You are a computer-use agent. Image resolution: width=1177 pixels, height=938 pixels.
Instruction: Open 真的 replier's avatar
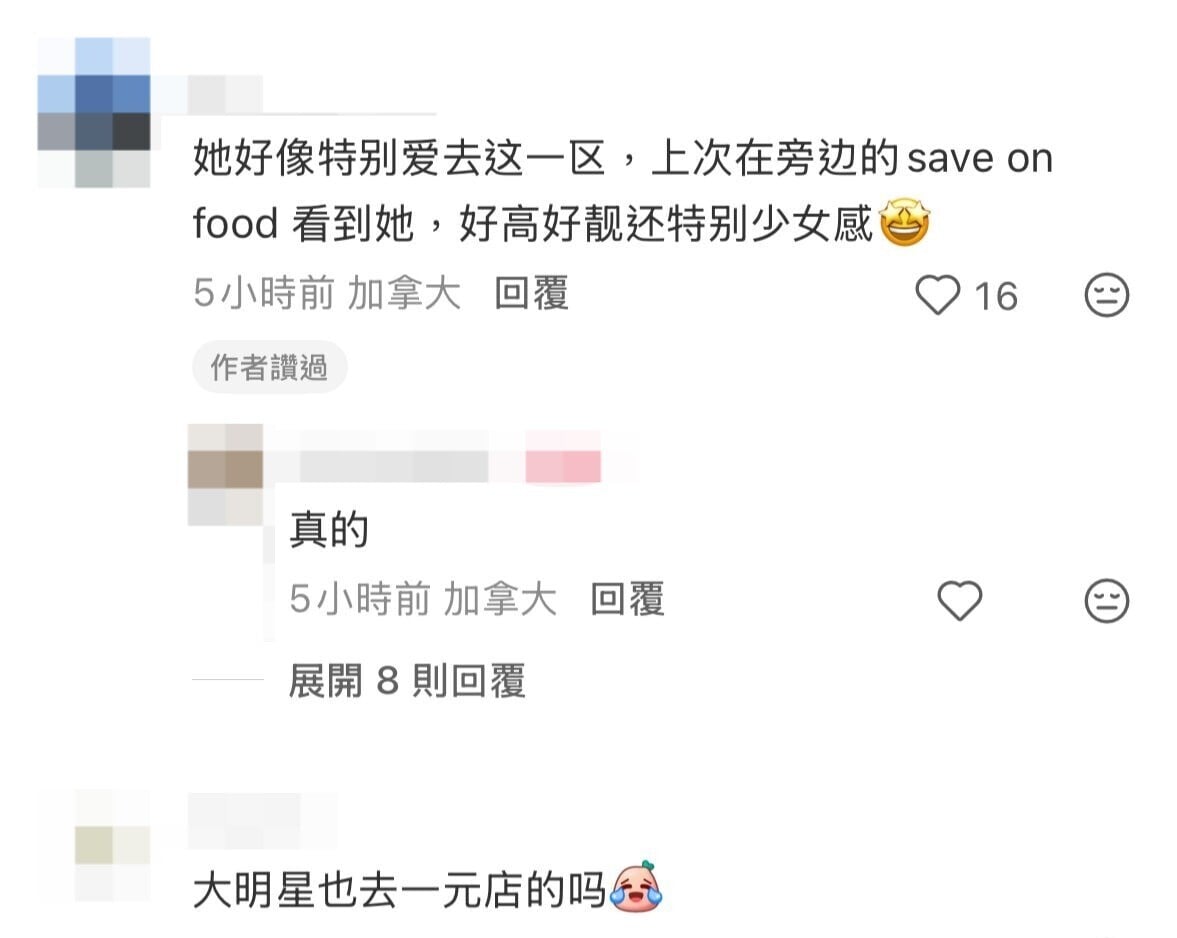225,474
